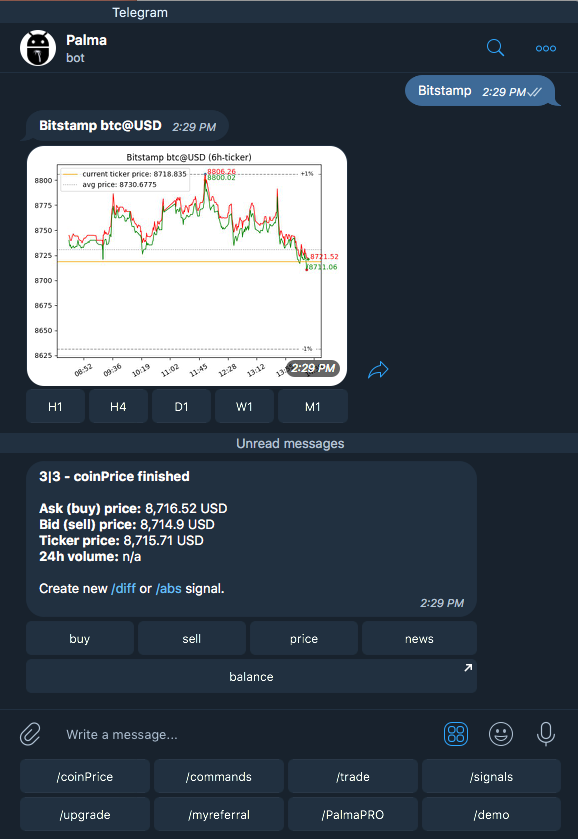Screen dimensions: 578x839
Task: Click the Write a message input field
Action: [246, 735]
